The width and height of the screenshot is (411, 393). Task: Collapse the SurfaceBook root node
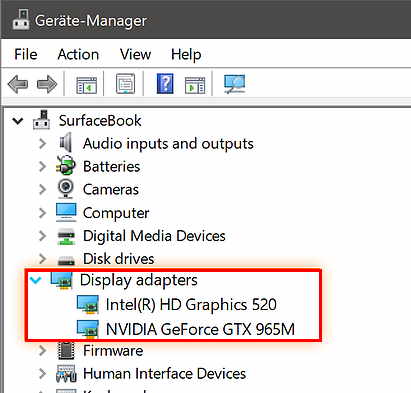tap(18, 121)
